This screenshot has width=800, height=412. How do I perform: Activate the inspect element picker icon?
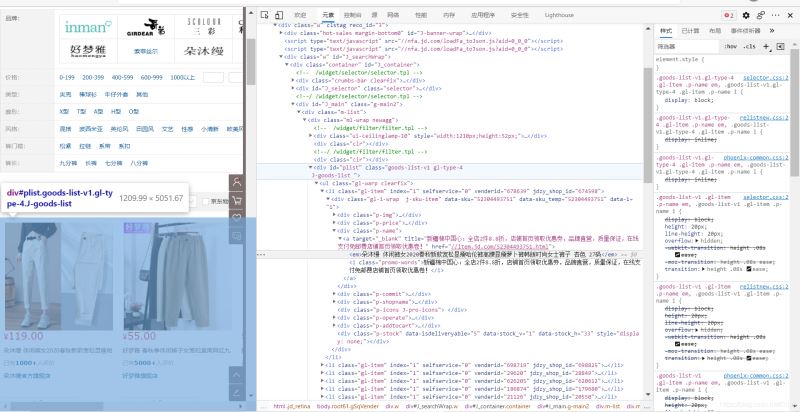[264, 15]
